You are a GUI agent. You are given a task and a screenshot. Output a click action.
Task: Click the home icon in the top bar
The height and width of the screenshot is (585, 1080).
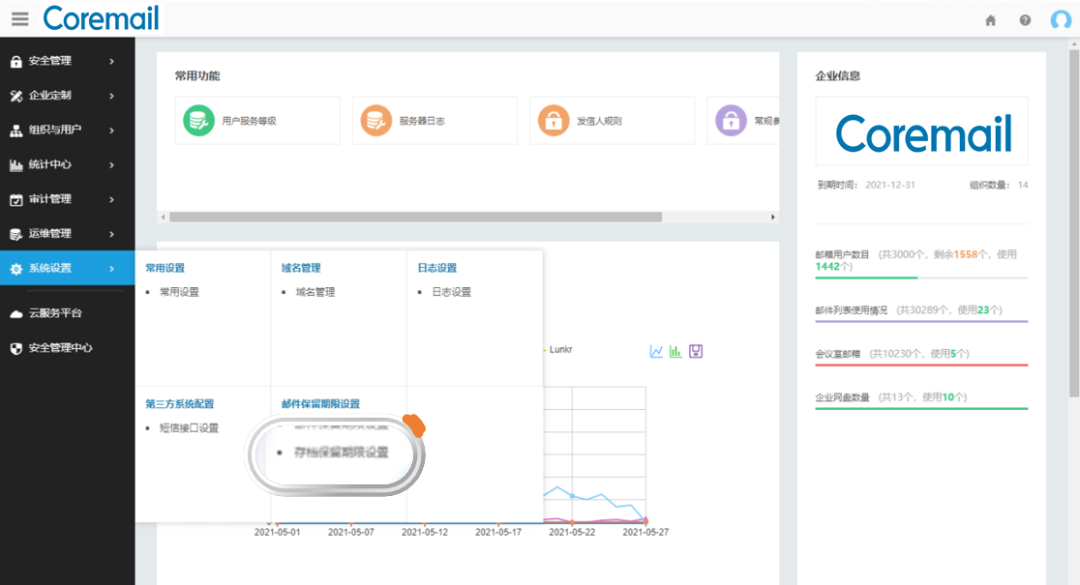[x=990, y=20]
